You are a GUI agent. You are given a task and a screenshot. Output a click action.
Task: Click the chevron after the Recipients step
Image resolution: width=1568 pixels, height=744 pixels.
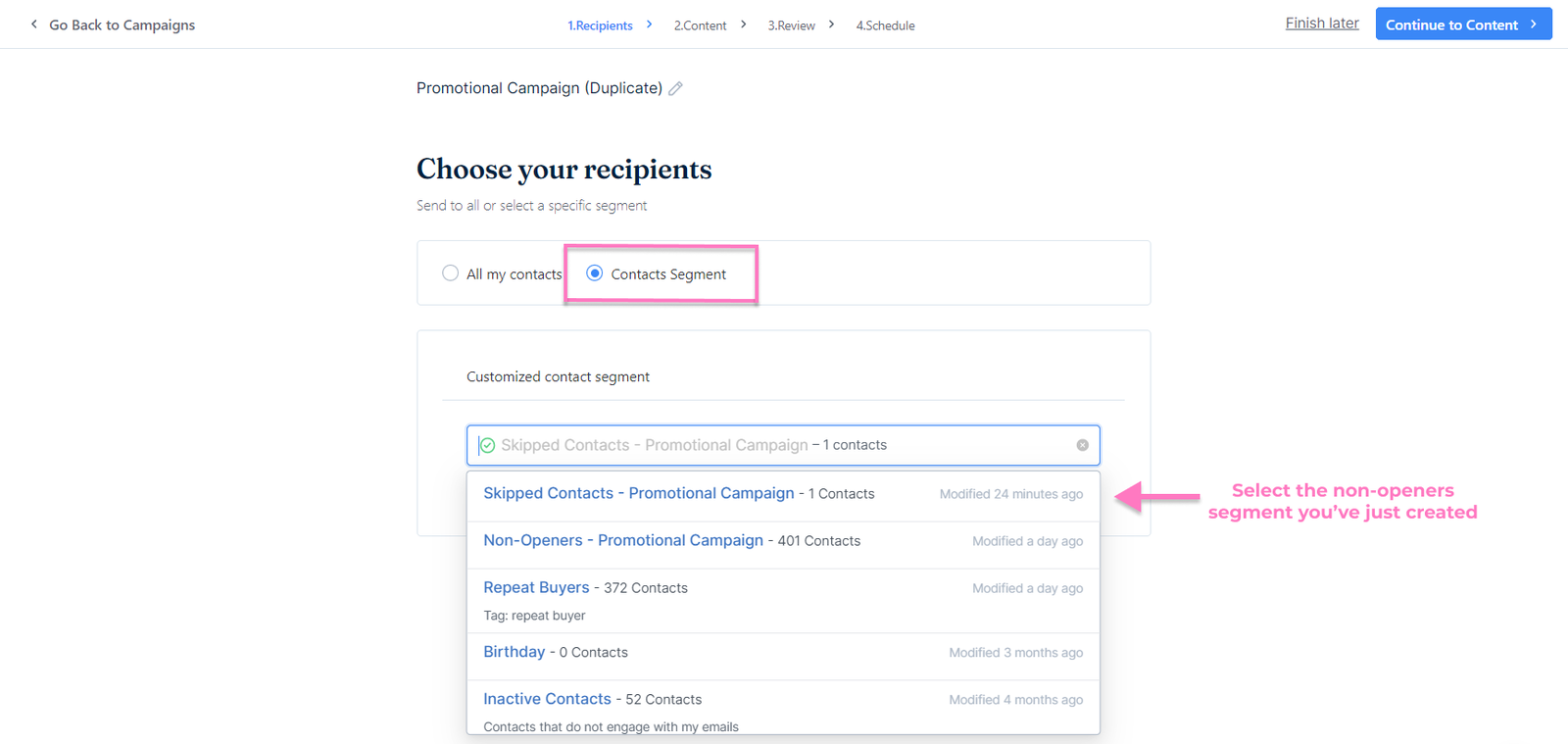(649, 25)
